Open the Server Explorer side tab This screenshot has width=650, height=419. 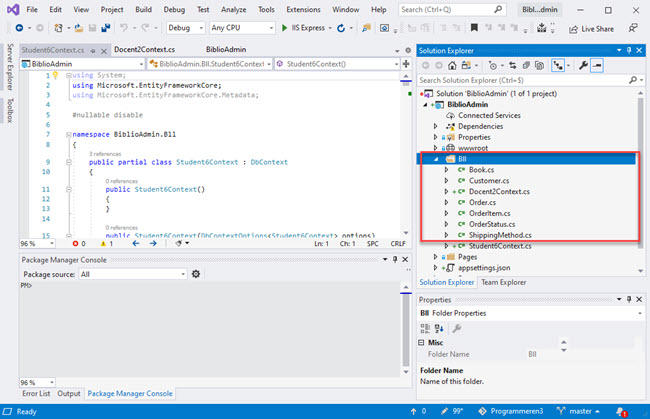pos(10,67)
